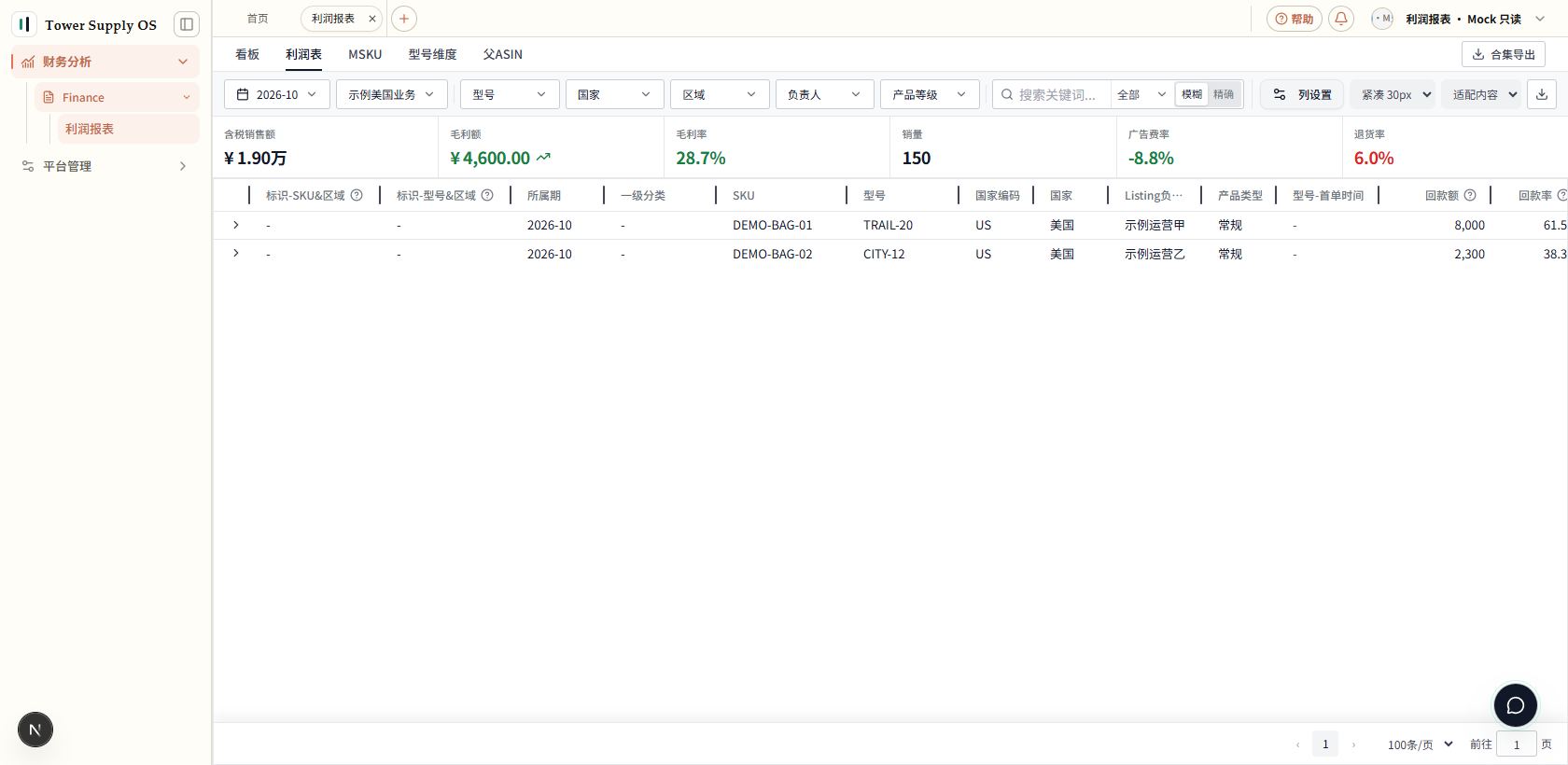
Task: Select 精确 search mode
Action: point(1224,94)
